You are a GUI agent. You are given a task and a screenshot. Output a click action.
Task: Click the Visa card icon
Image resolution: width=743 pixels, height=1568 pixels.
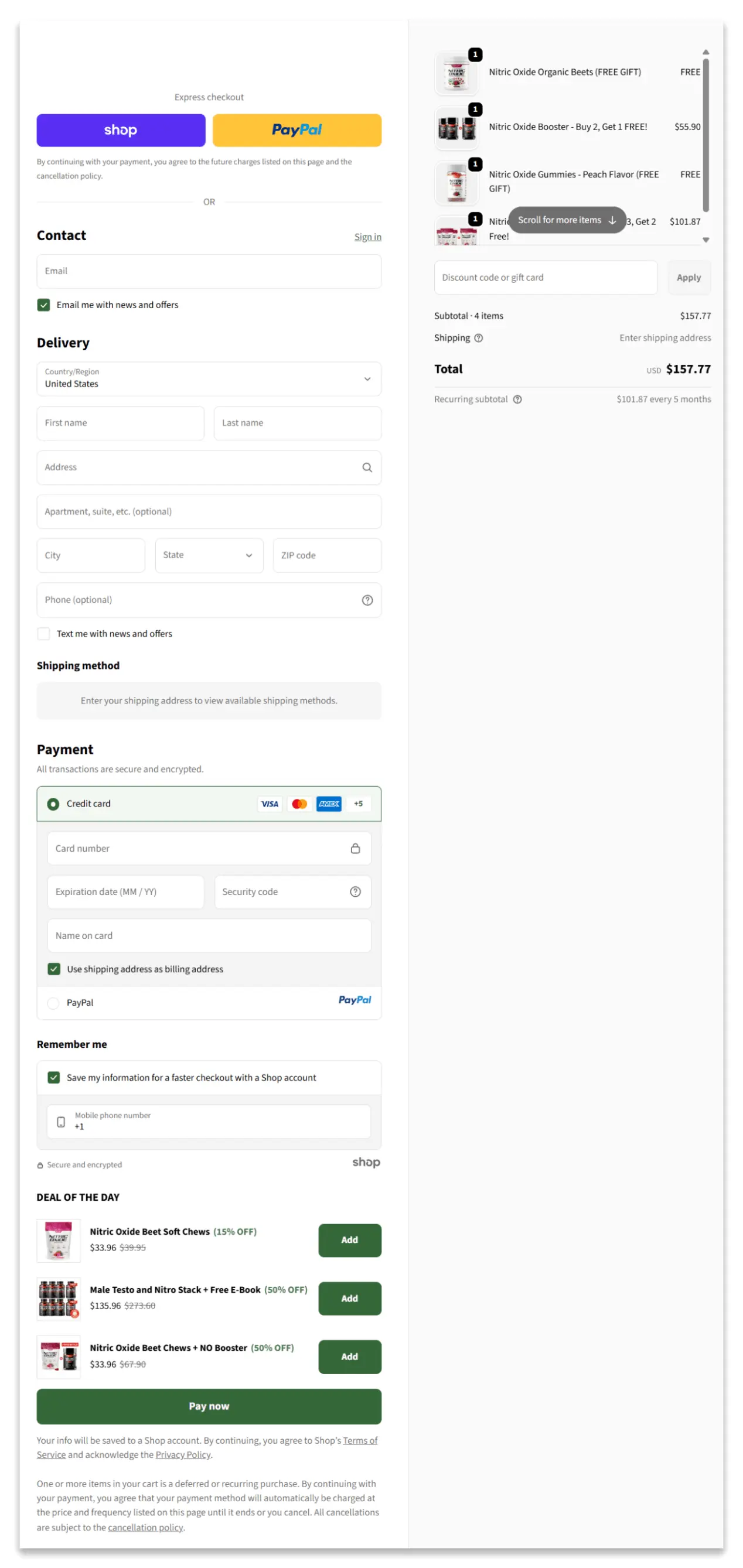click(x=269, y=804)
